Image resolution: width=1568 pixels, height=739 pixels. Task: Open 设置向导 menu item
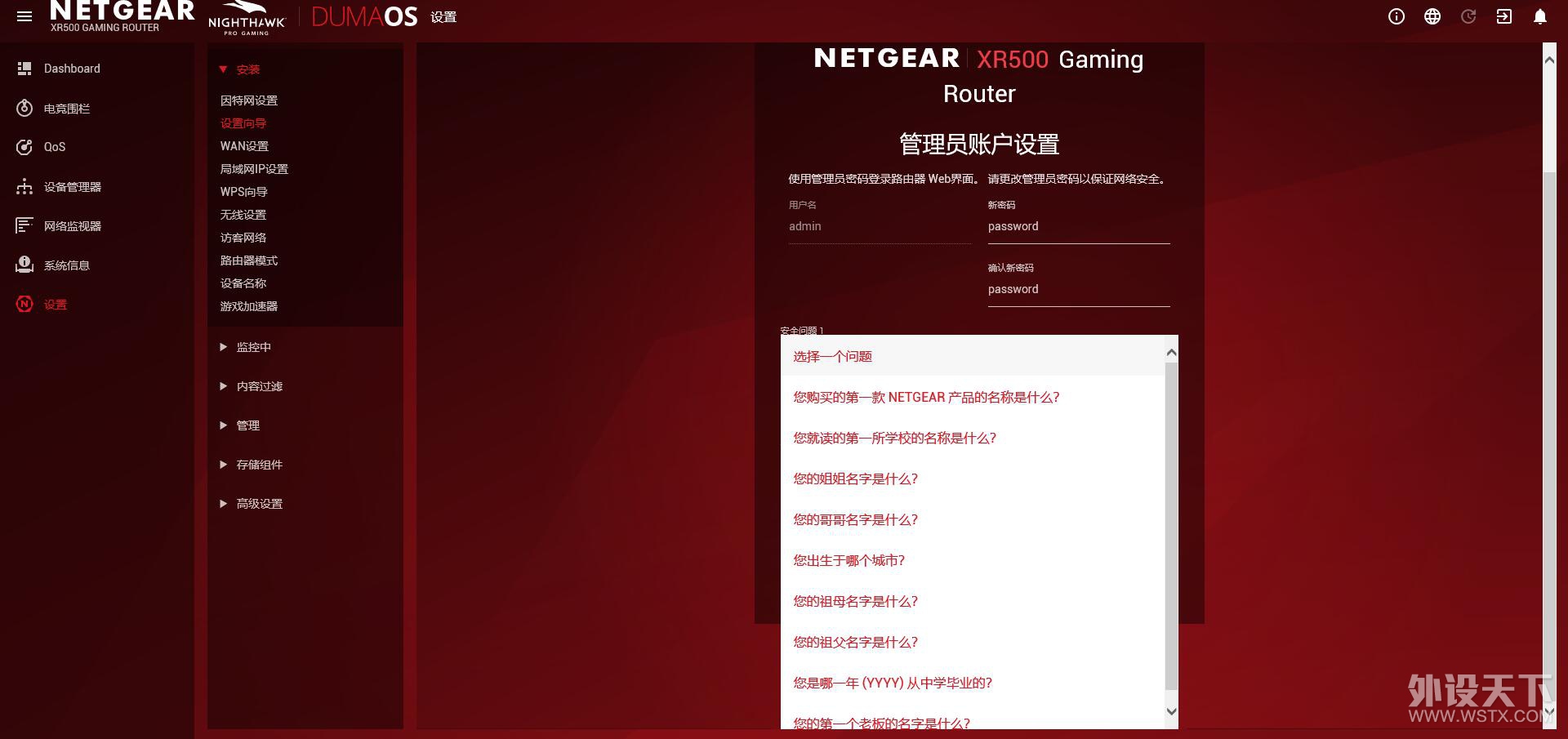pos(243,123)
